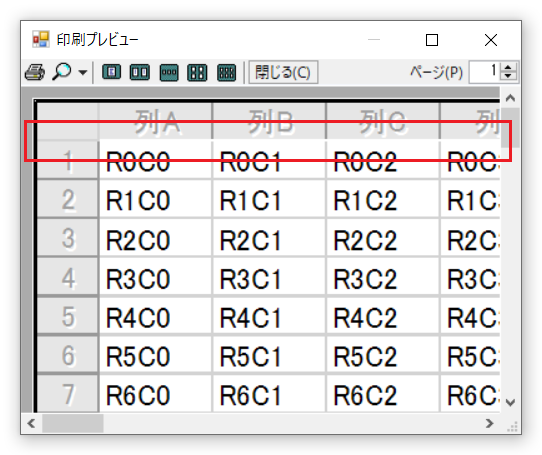Click cell R1C1
The image size is (542, 455).
269,200
